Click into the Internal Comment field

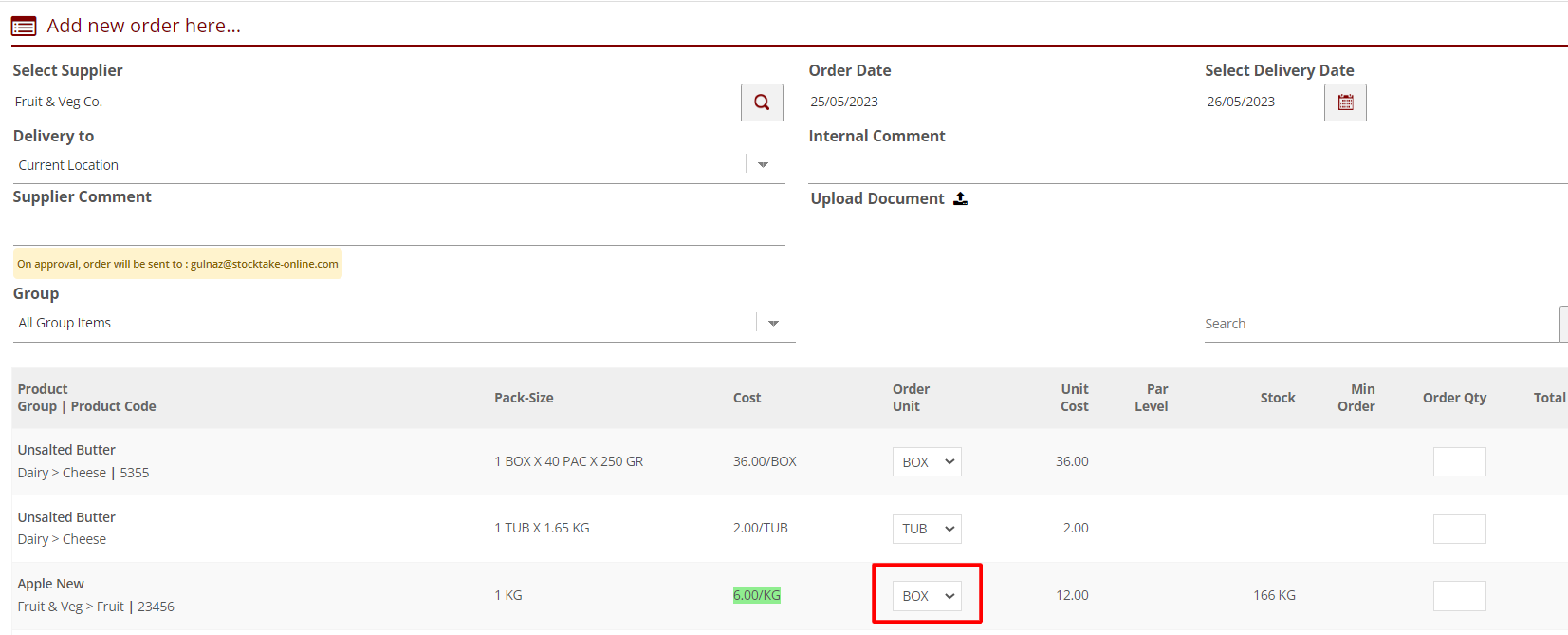tap(1186, 166)
